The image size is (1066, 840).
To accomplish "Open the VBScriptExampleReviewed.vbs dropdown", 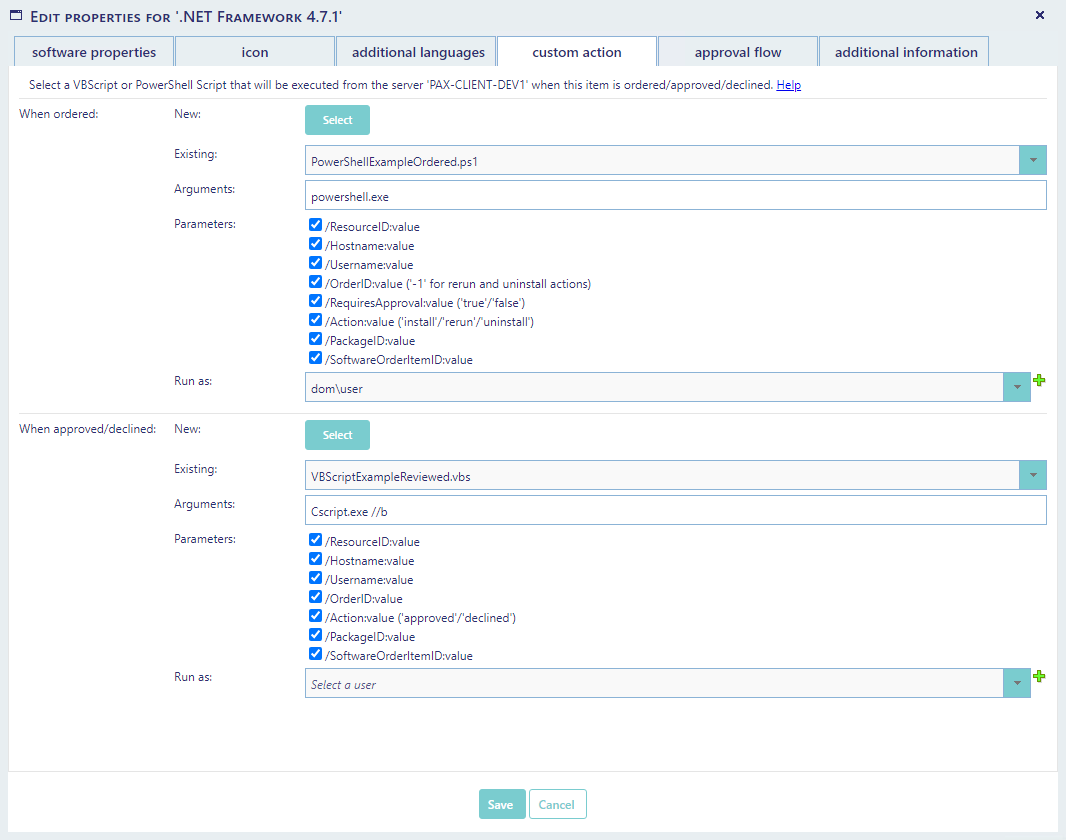I will pos(1032,476).
